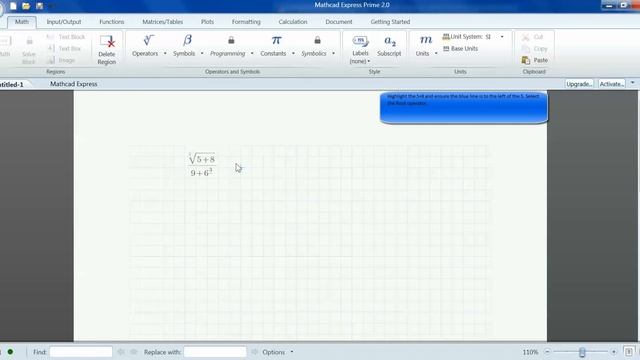The width and height of the screenshot is (640, 360).
Task: Insert a Text Box region
Action: 64,49
